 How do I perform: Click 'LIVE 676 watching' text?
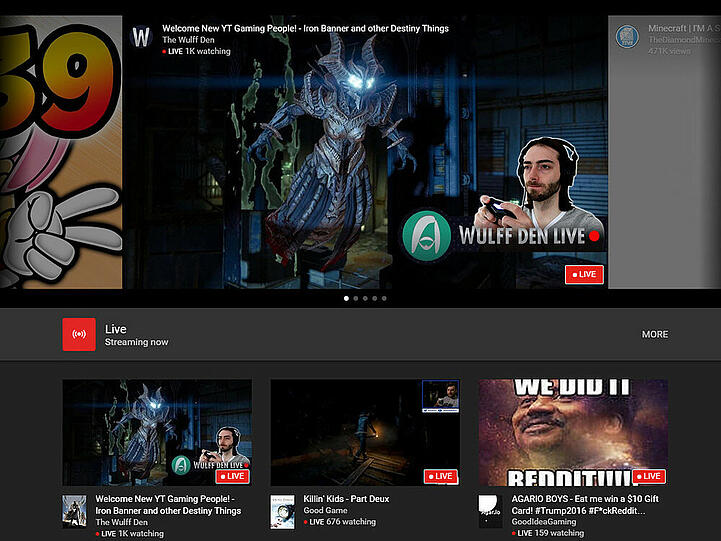339,522
